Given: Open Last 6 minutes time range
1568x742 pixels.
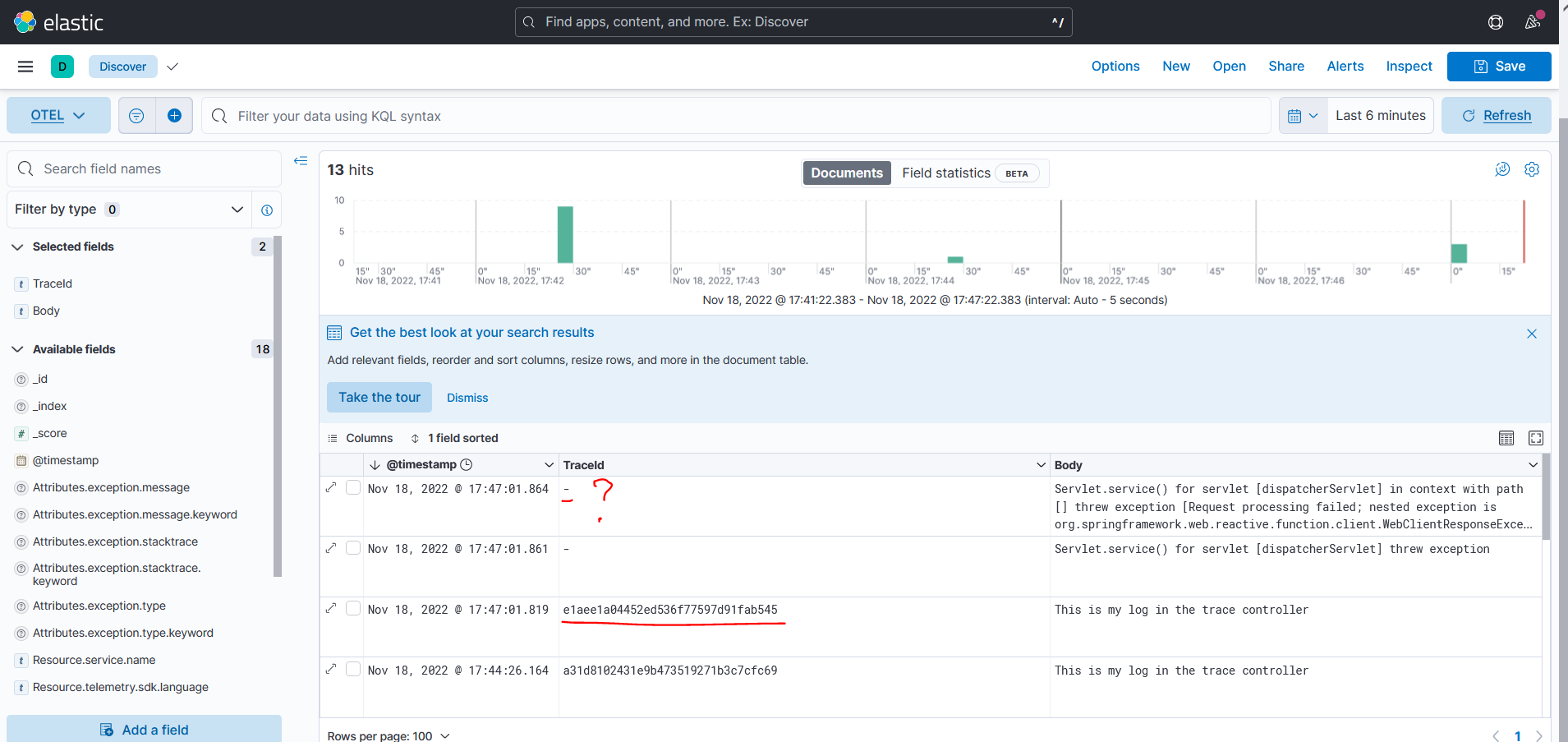Looking at the screenshot, I should click(x=1381, y=116).
